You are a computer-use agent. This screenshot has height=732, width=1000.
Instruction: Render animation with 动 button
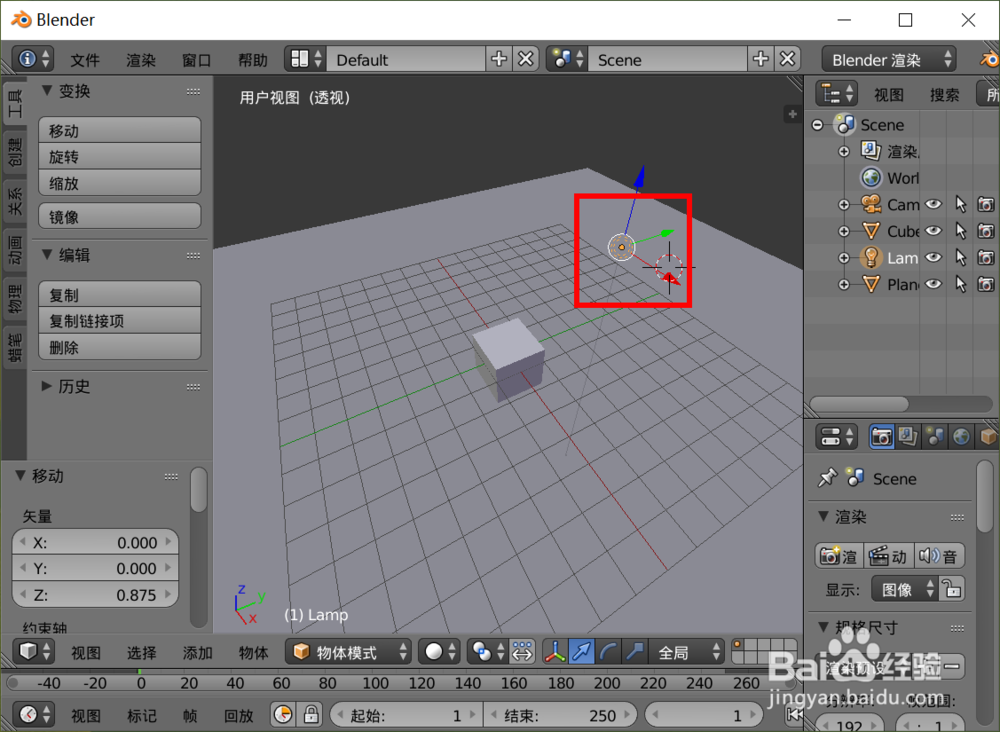pyautogui.click(x=889, y=556)
